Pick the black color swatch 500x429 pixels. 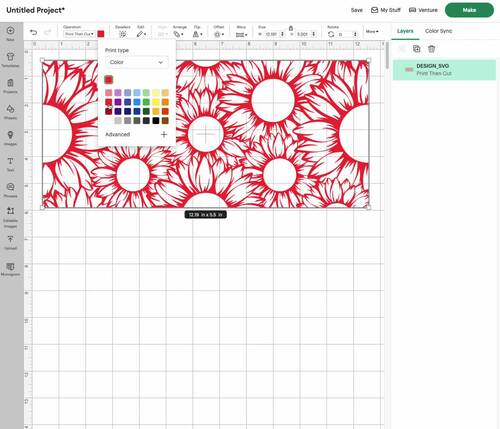(x=156, y=121)
